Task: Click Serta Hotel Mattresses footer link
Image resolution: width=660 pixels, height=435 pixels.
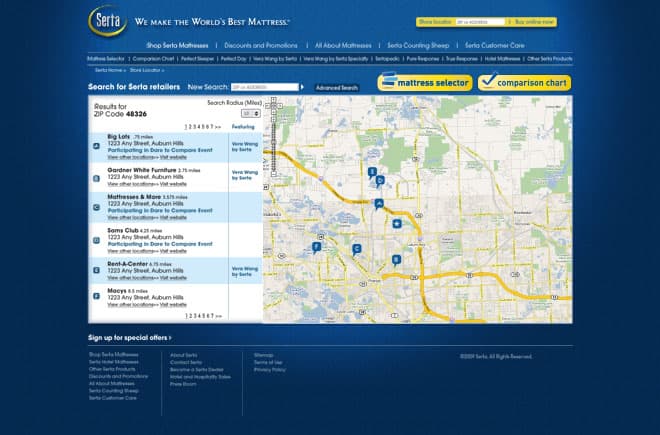Action: pyautogui.click(x=114, y=362)
